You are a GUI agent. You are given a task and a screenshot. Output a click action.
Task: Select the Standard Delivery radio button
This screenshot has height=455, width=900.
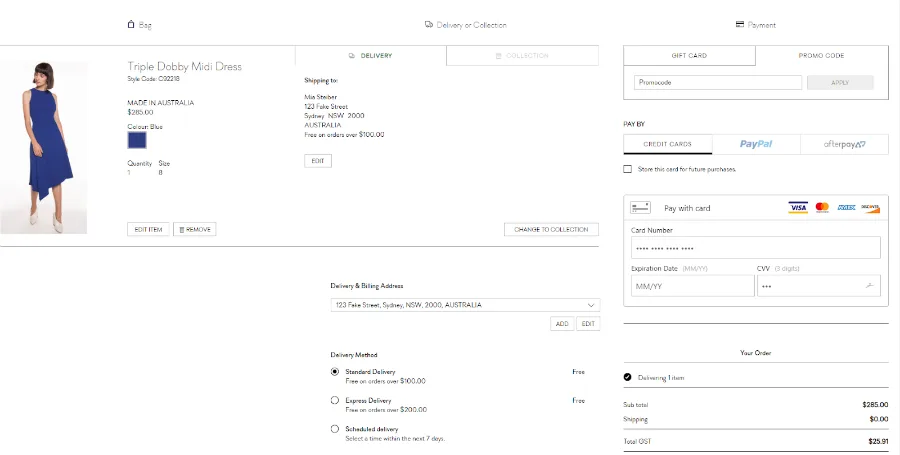(x=335, y=372)
